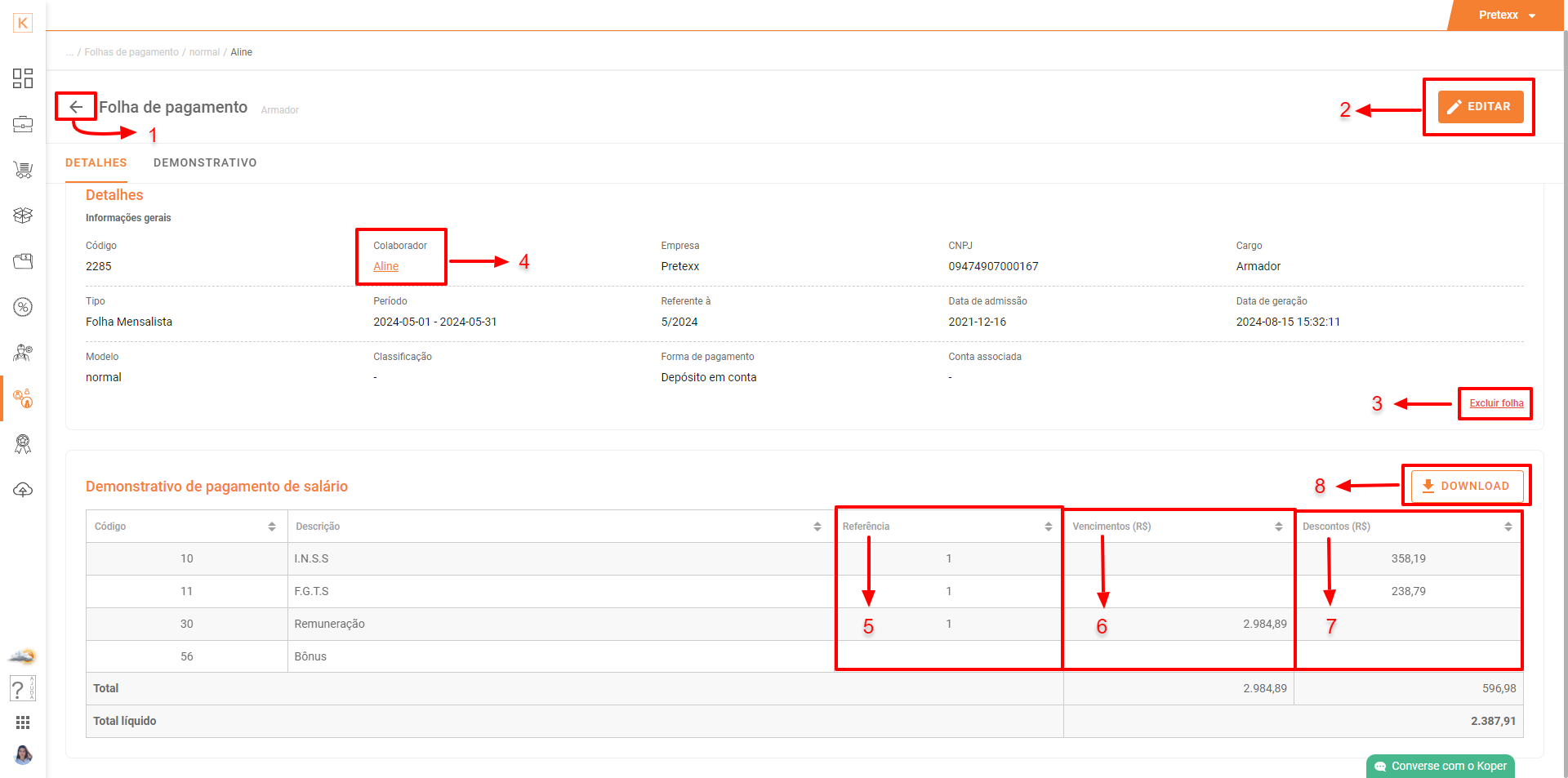1568x778 pixels.
Task: Click the DOWNLOAD button
Action: point(1466,486)
